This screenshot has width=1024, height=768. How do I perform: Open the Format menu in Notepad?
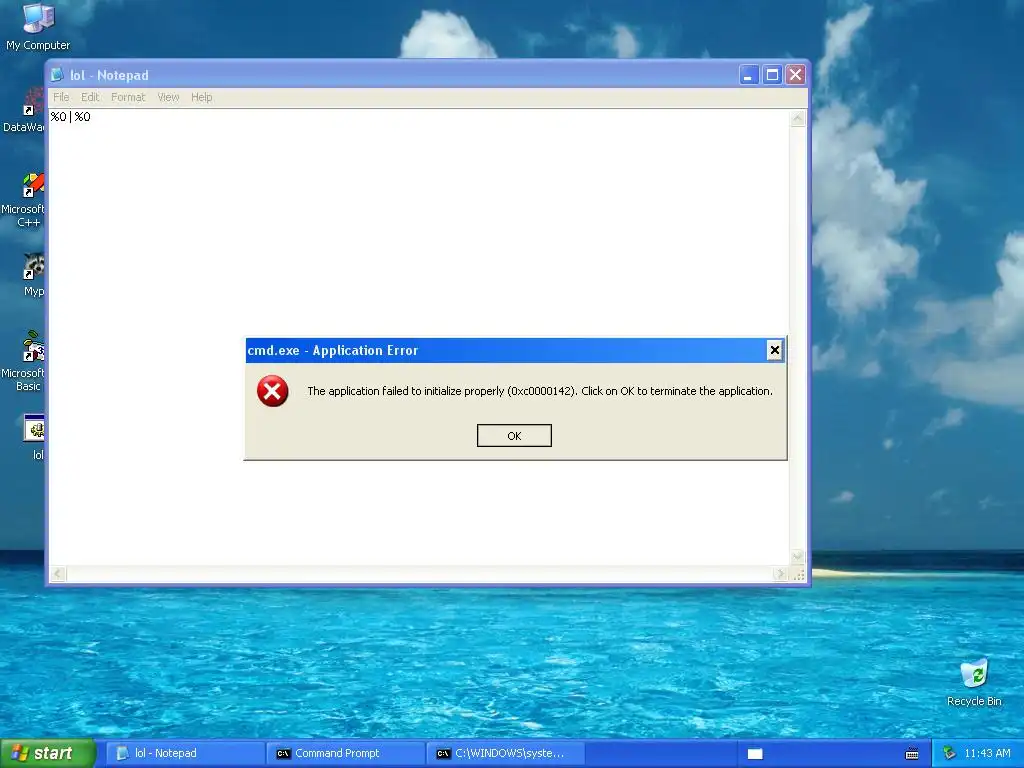[x=128, y=97]
